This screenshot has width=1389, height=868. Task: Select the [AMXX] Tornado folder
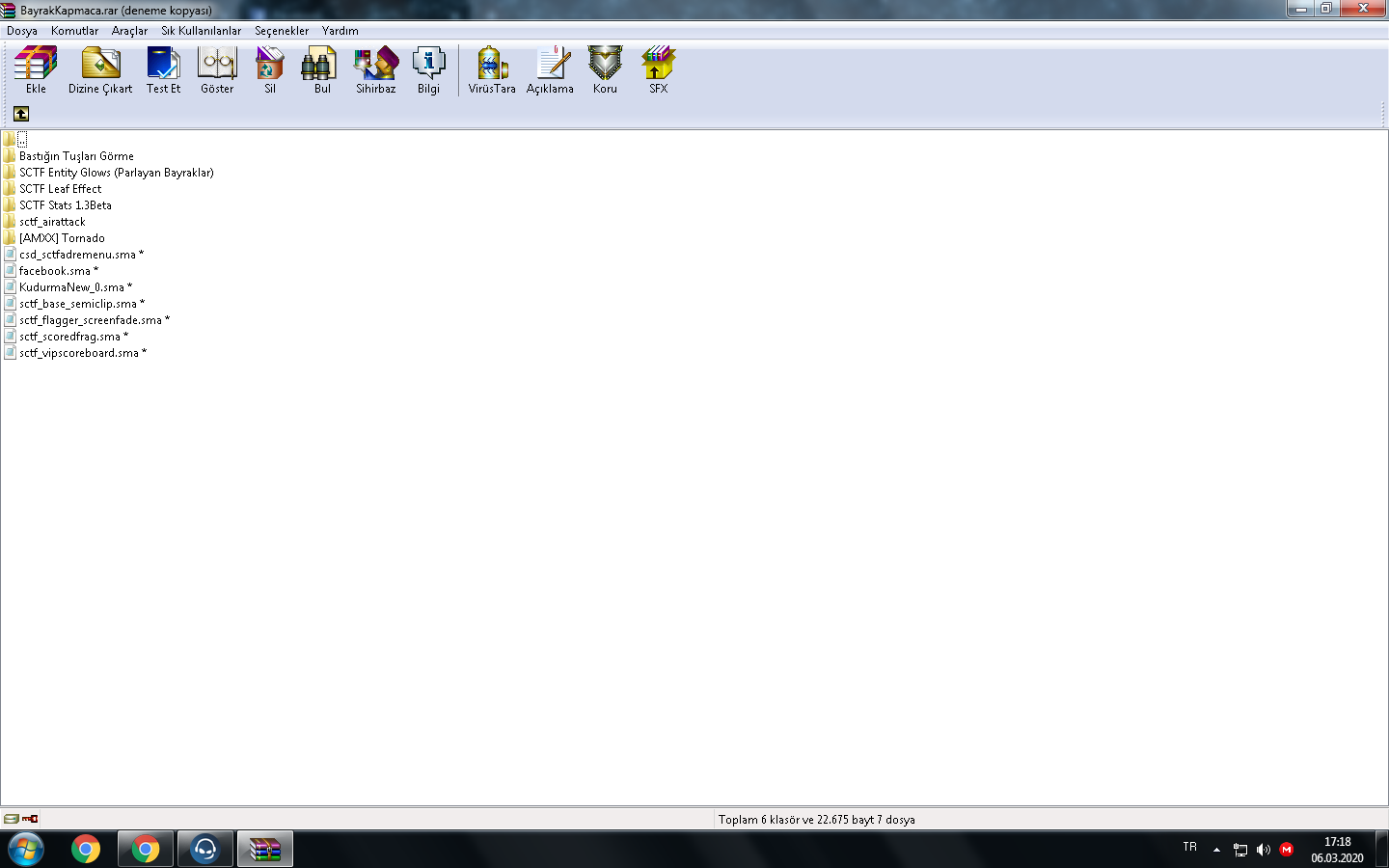(62, 238)
